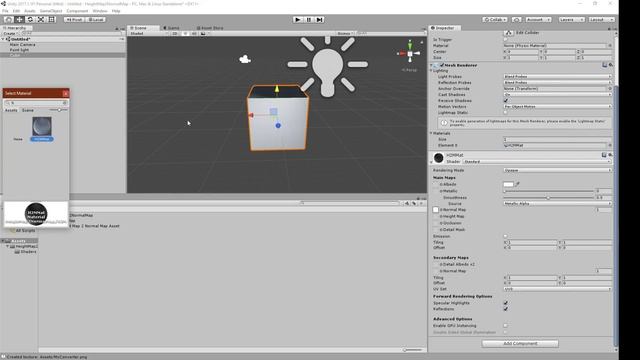Image resolution: width=640 pixels, height=360 pixels.
Task: Open the Layout dropdown
Action: (x=600, y=20)
